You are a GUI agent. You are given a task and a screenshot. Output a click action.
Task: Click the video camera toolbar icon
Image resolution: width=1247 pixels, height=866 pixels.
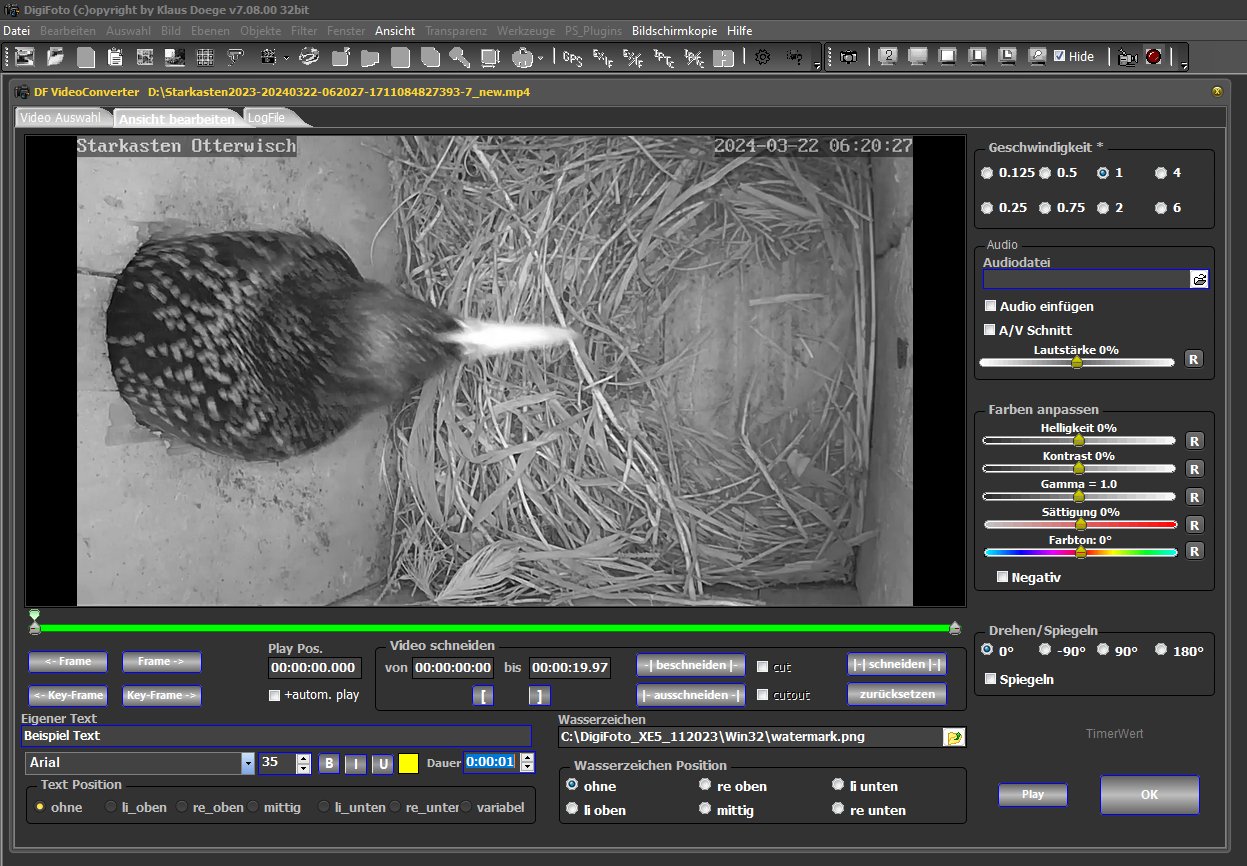click(x=1127, y=57)
